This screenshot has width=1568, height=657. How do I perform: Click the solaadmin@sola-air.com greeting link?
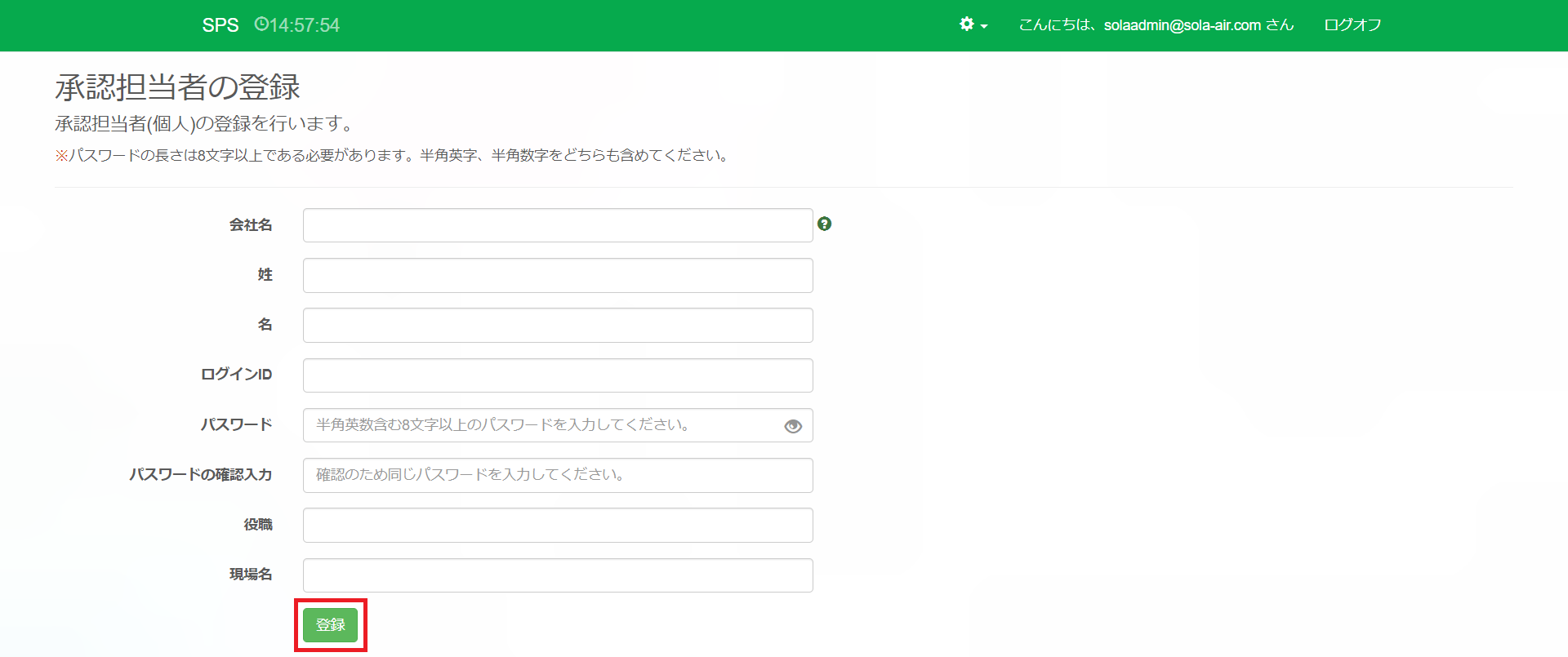coord(1156,25)
